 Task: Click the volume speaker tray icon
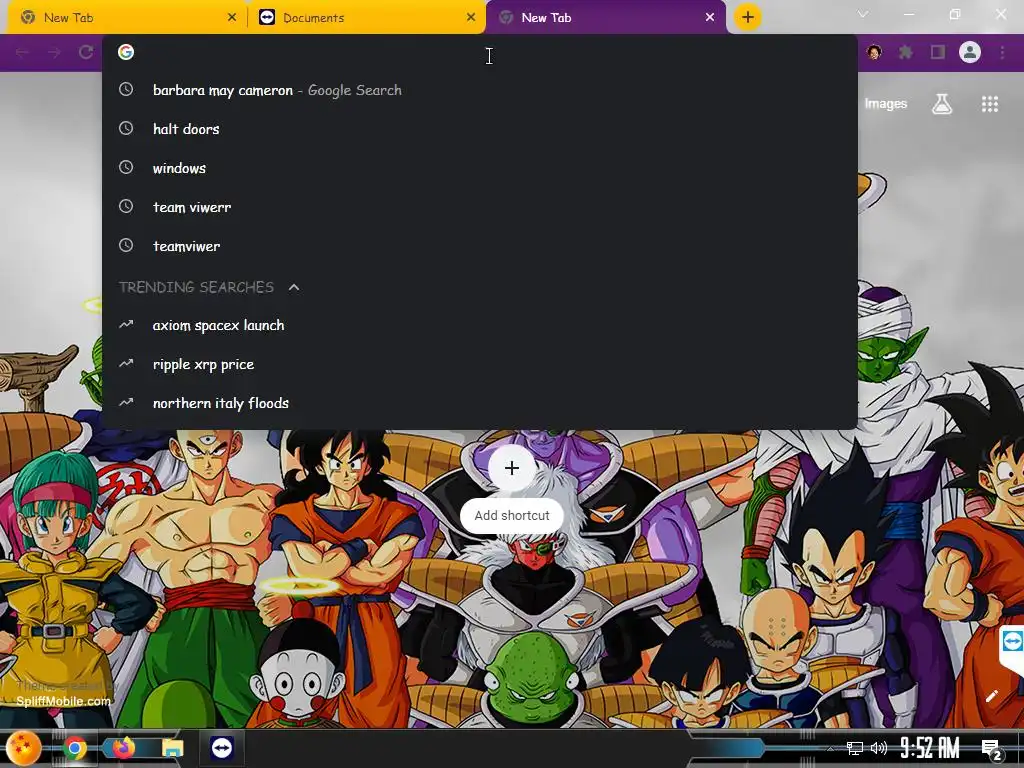879,748
